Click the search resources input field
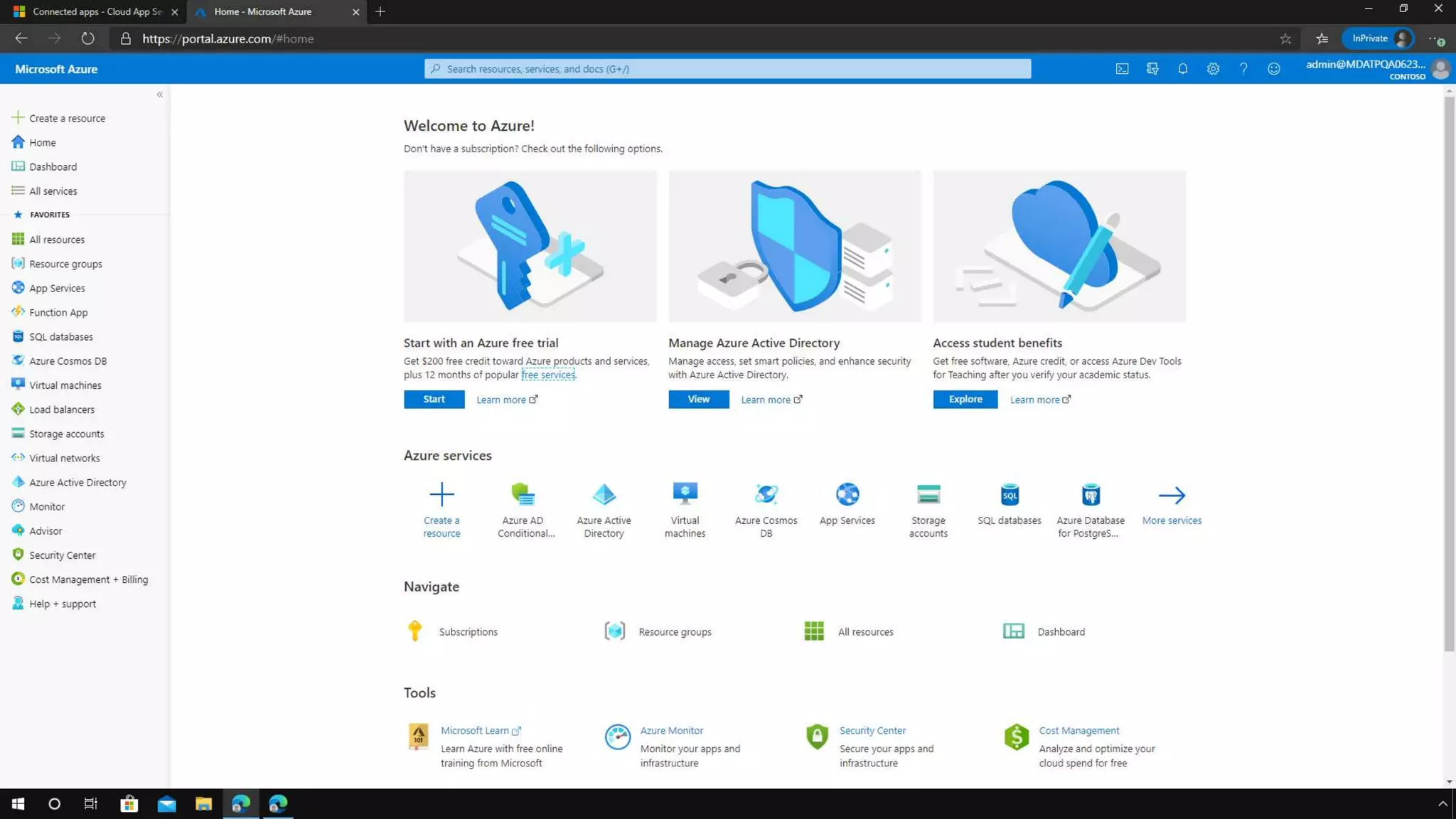1456x819 pixels. coord(727,69)
